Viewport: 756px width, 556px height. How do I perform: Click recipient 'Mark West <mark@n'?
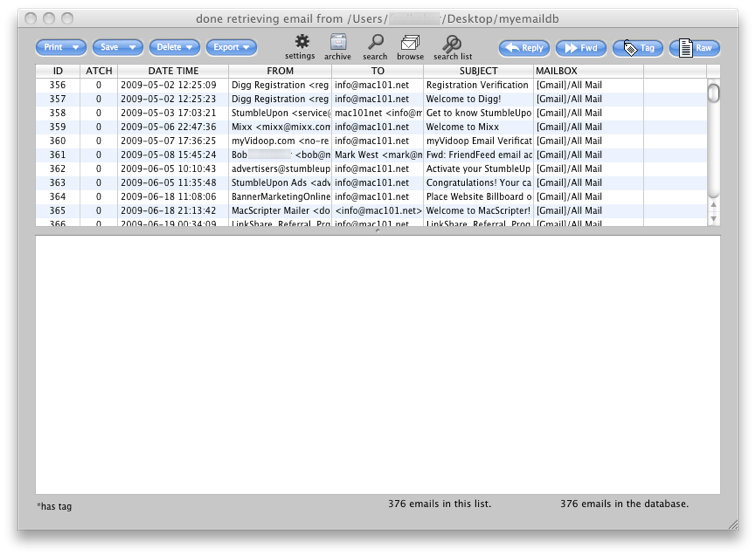[x=378, y=155]
